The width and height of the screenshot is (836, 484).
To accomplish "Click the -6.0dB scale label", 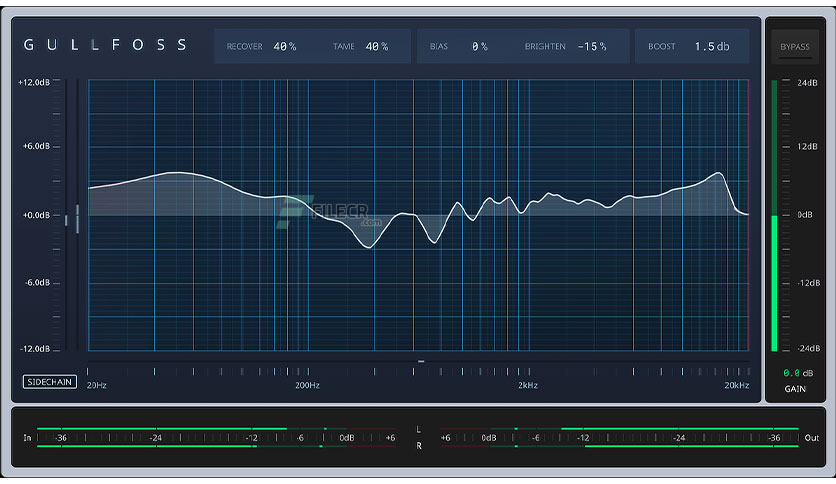I will (x=37, y=283).
